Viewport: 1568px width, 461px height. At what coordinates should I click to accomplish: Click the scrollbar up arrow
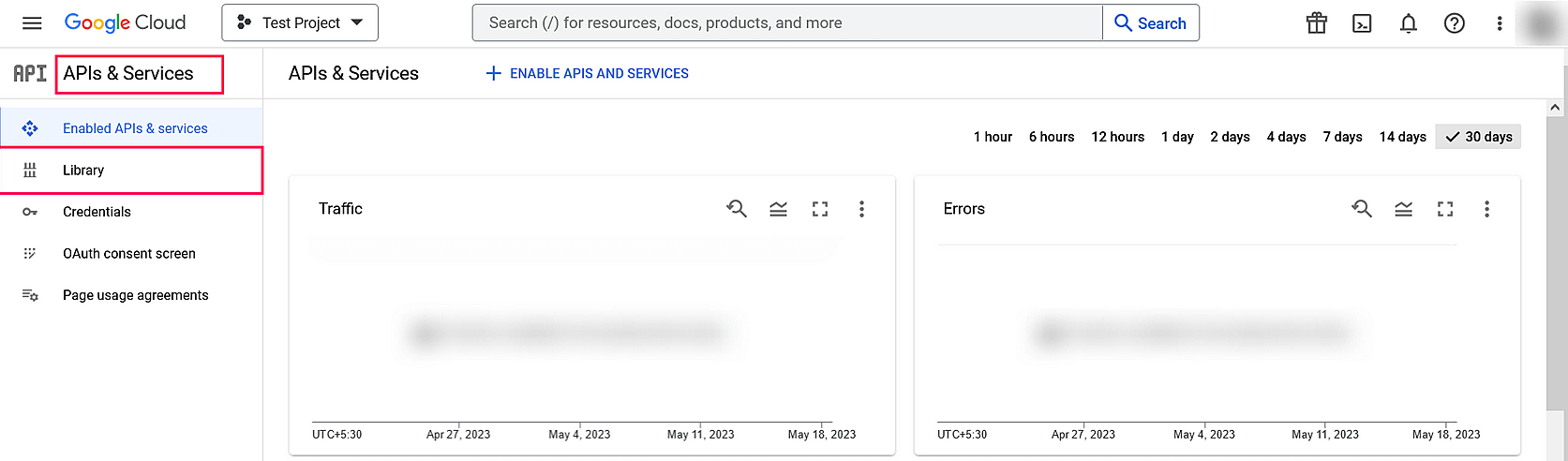1555,108
